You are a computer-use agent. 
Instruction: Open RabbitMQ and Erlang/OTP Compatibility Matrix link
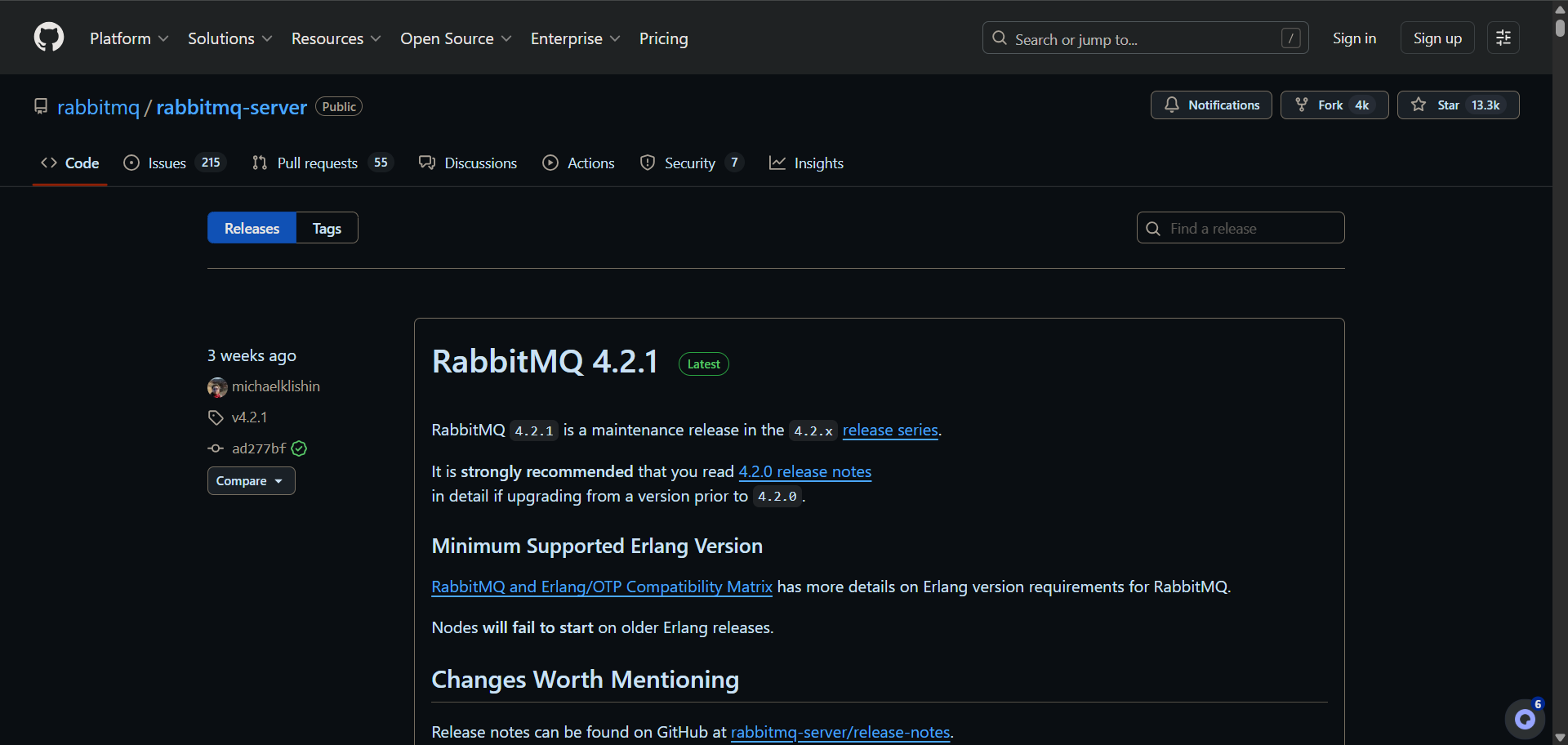(x=602, y=587)
